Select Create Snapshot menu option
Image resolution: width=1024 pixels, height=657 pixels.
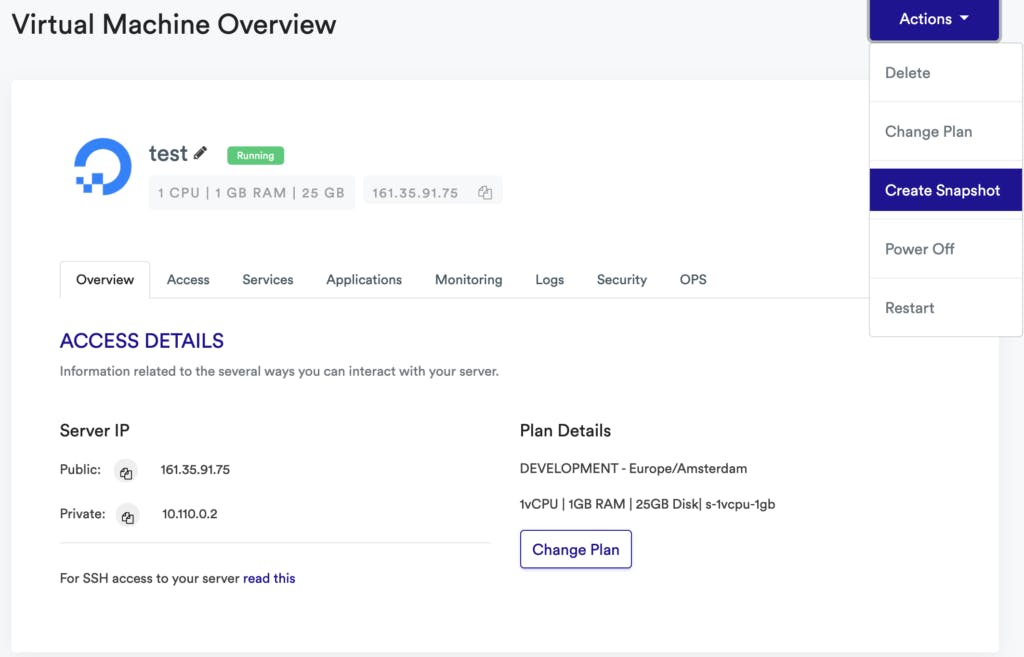coord(942,190)
